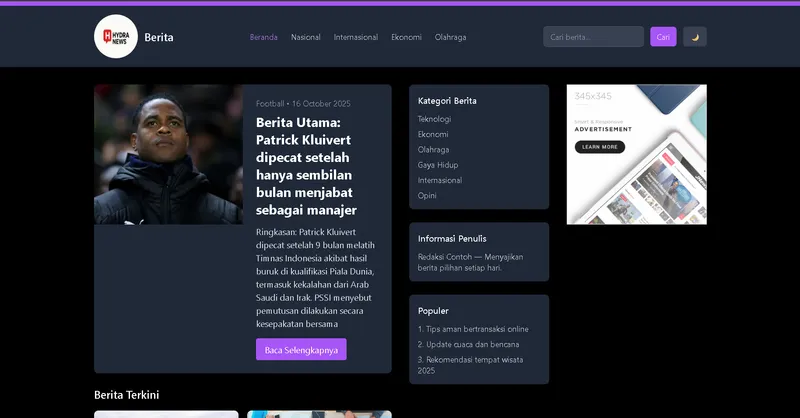
Task: Click the Berita Terkini heading
Action: tap(127, 395)
